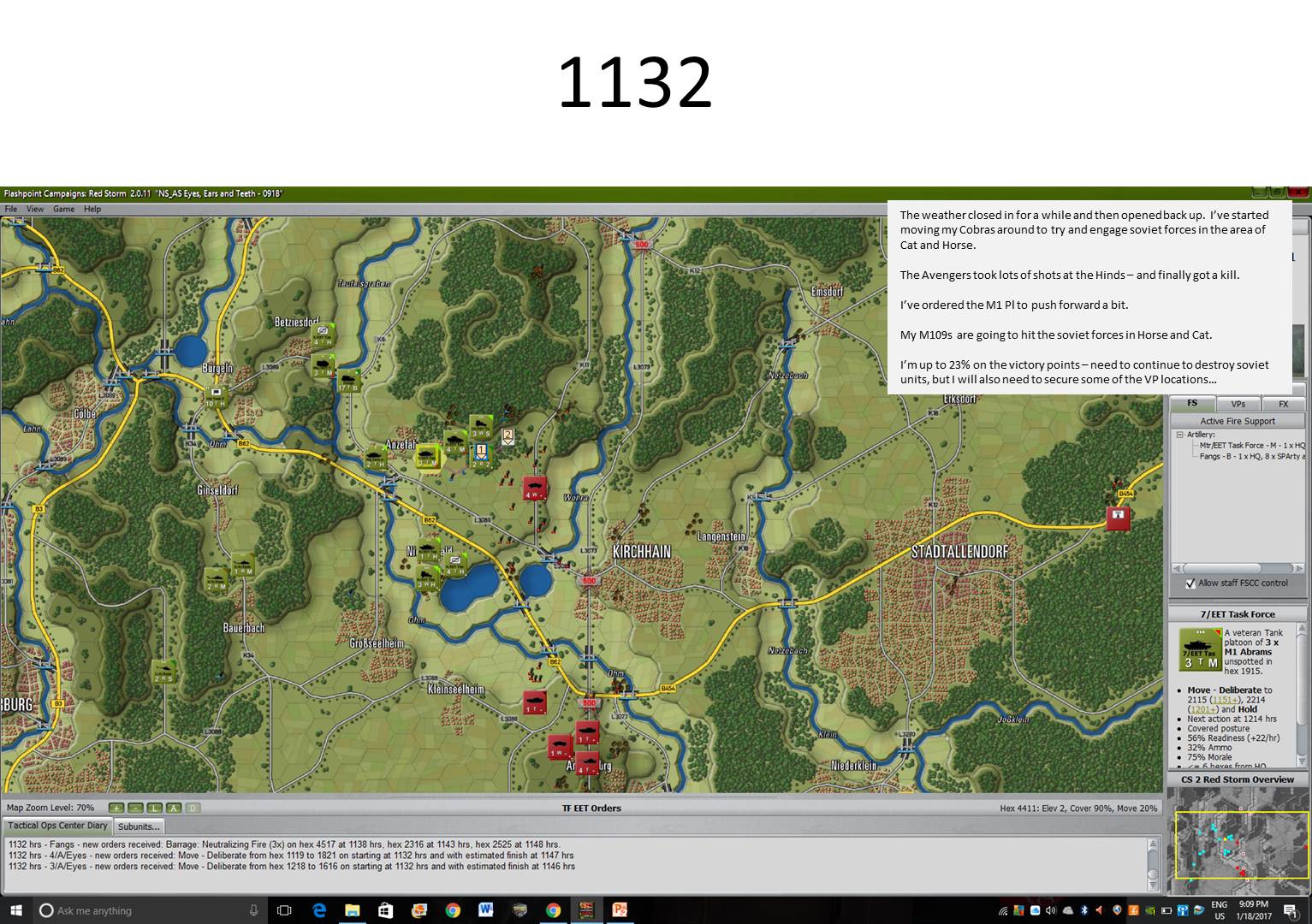1312x924 pixels.
Task: Click the 1201+ waypoint time link
Action: [1203, 709]
